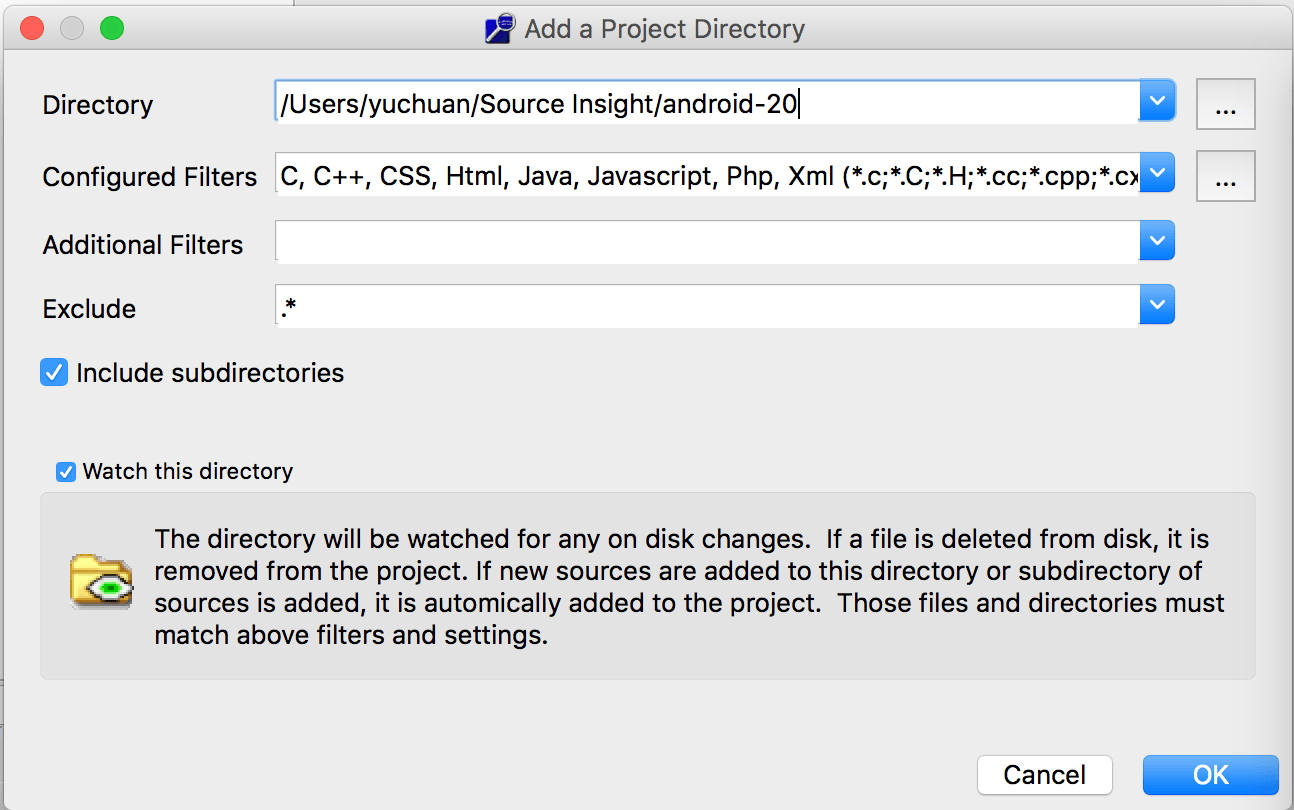
Task: Dismiss the dialog with Cancel
Action: point(1045,775)
